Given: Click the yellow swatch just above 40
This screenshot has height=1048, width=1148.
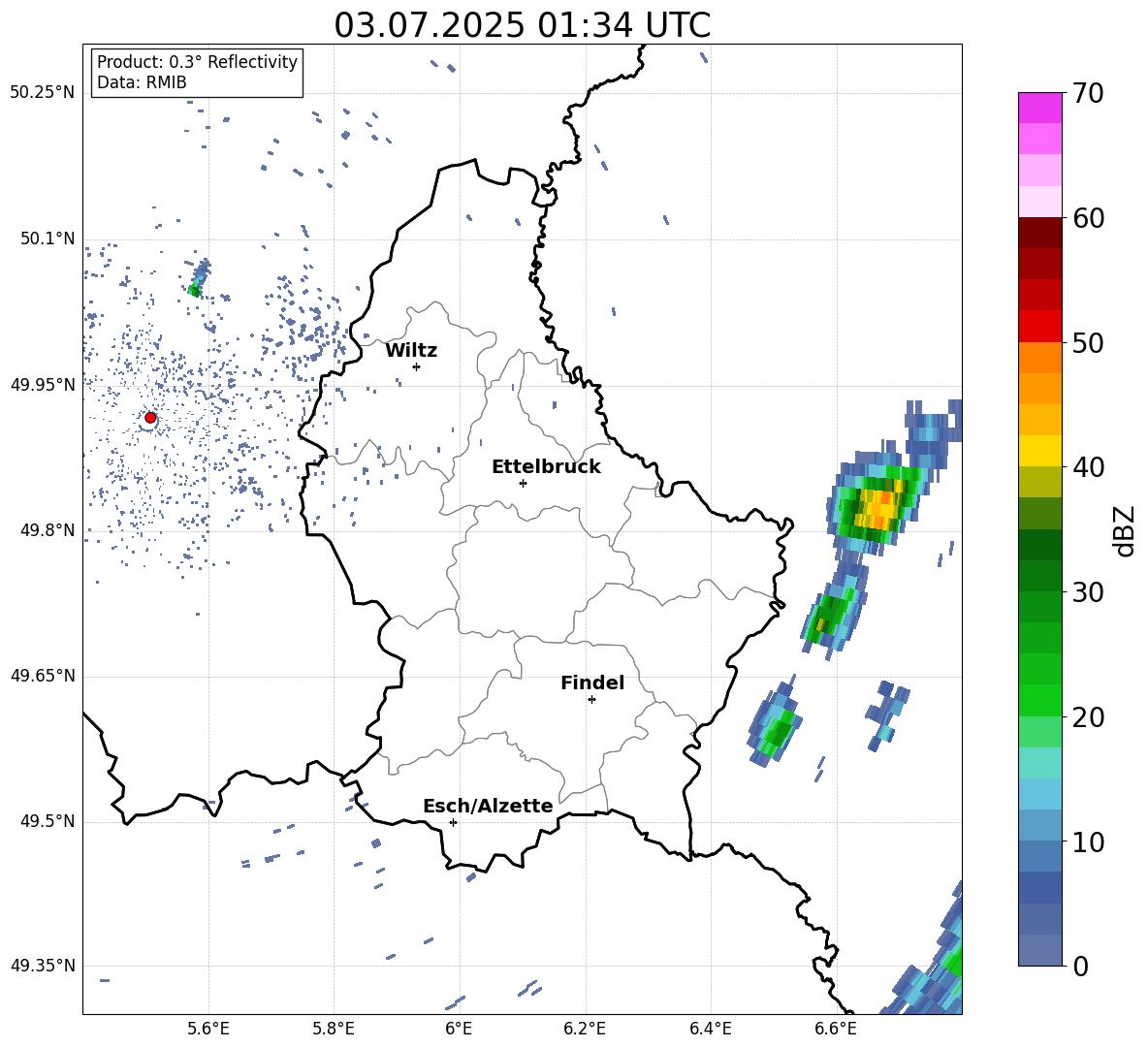Looking at the screenshot, I should click(x=1039, y=451).
